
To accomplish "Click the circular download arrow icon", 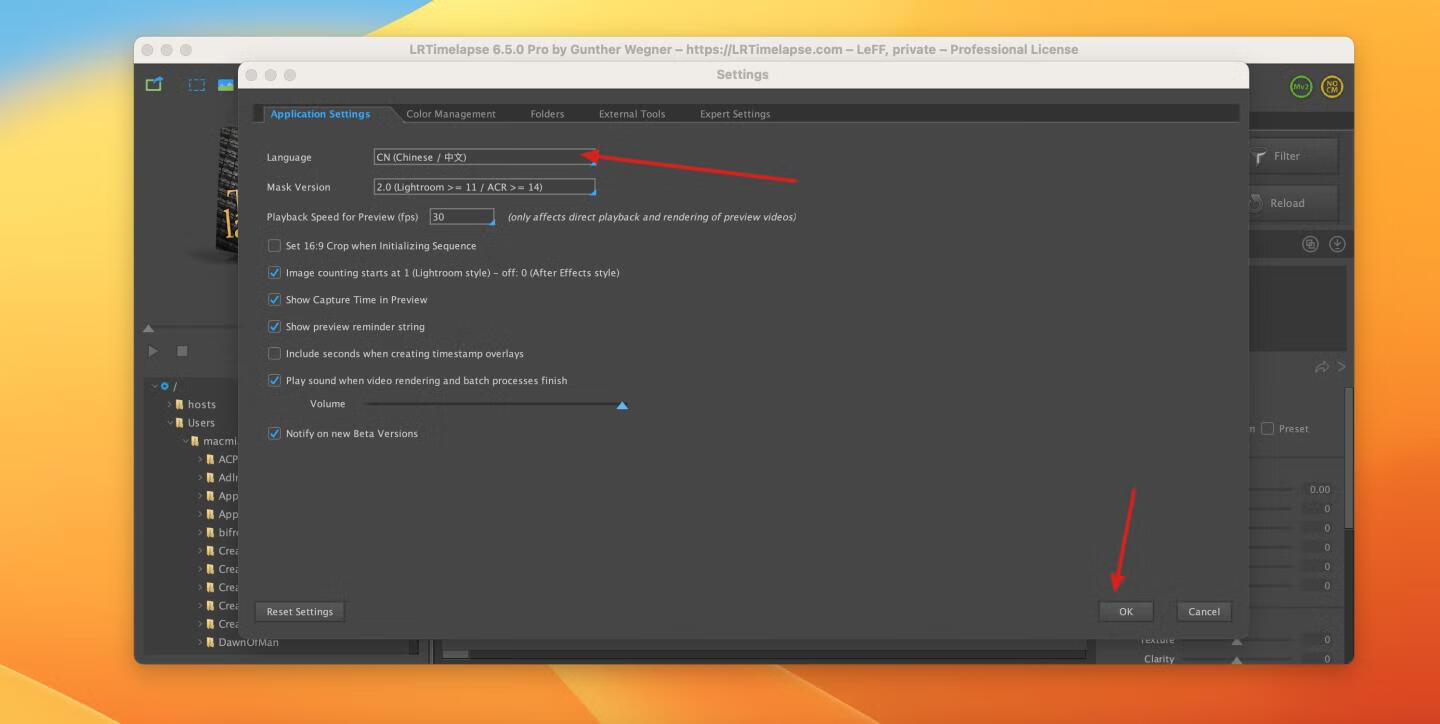I will tap(1337, 244).
